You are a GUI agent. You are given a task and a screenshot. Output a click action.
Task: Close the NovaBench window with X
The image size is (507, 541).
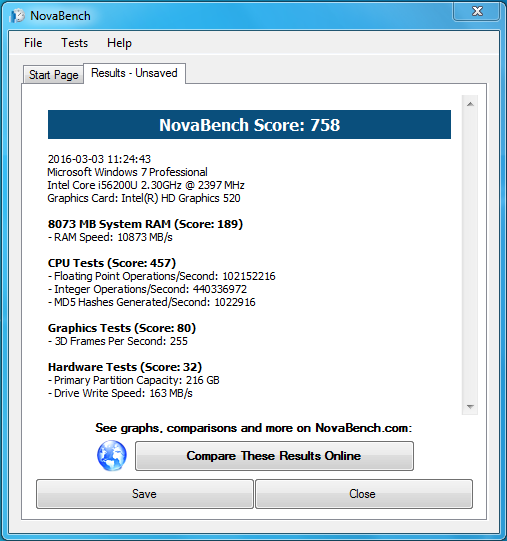coord(477,11)
